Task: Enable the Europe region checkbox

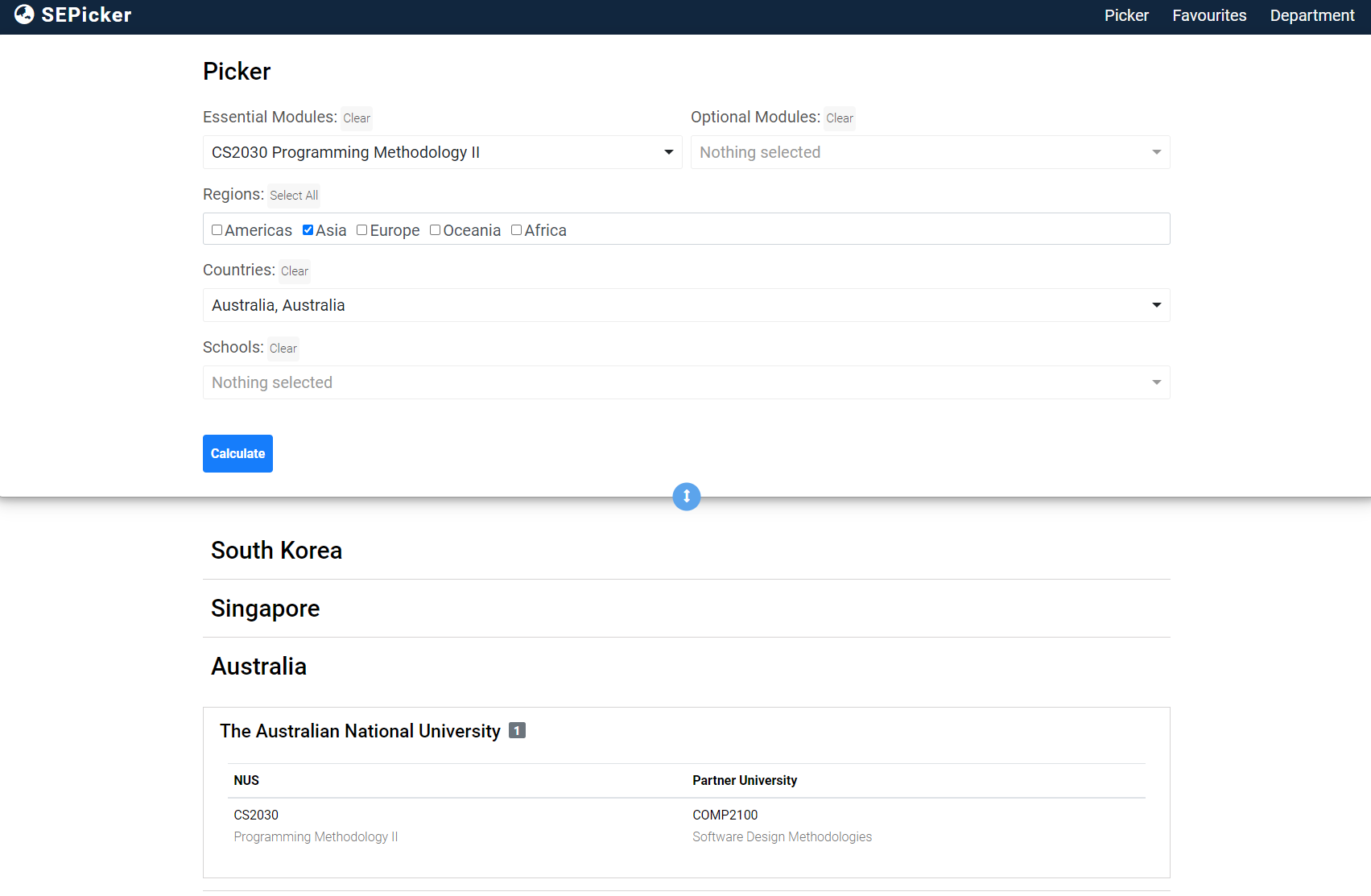Action: (x=362, y=230)
